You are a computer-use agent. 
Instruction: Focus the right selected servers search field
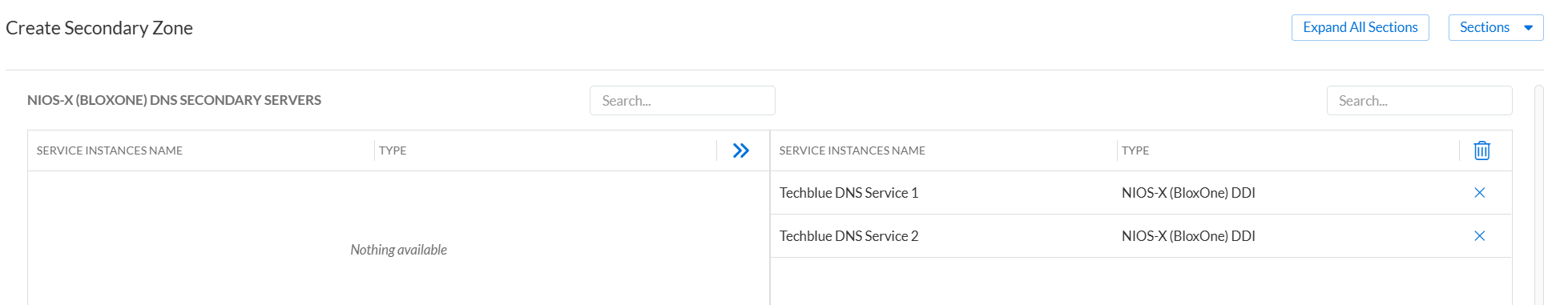point(1419,101)
